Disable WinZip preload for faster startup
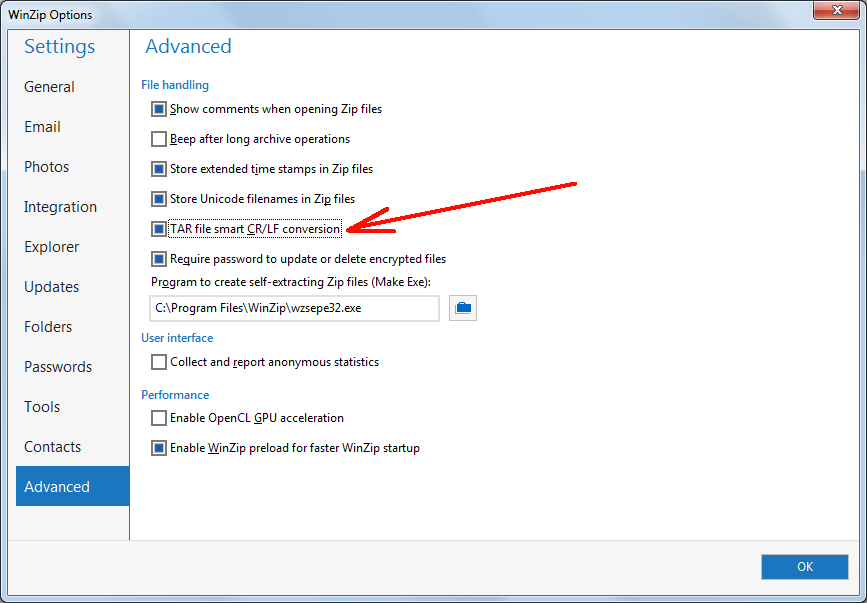This screenshot has height=603, width=867. [x=159, y=448]
